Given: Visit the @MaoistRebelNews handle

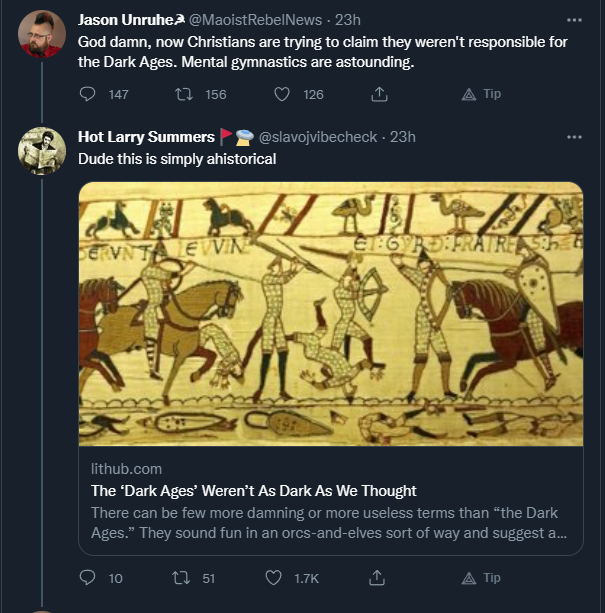Looking at the screenshot, I should pyautogui.click(x=255, y=20).
